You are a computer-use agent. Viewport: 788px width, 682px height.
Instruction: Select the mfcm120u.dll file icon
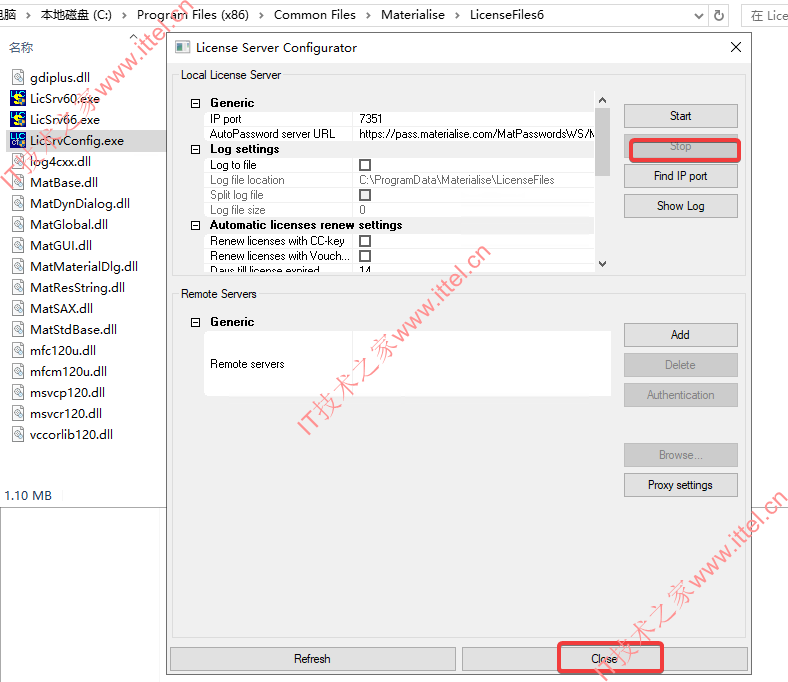pyautogui.click(x=18, y=371)
